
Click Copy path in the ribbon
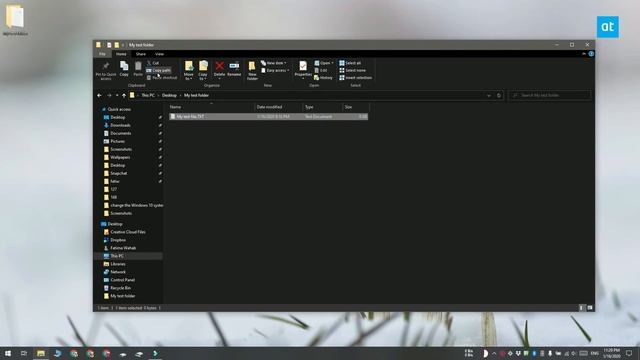pyautogui.click(x=158, y=70)
